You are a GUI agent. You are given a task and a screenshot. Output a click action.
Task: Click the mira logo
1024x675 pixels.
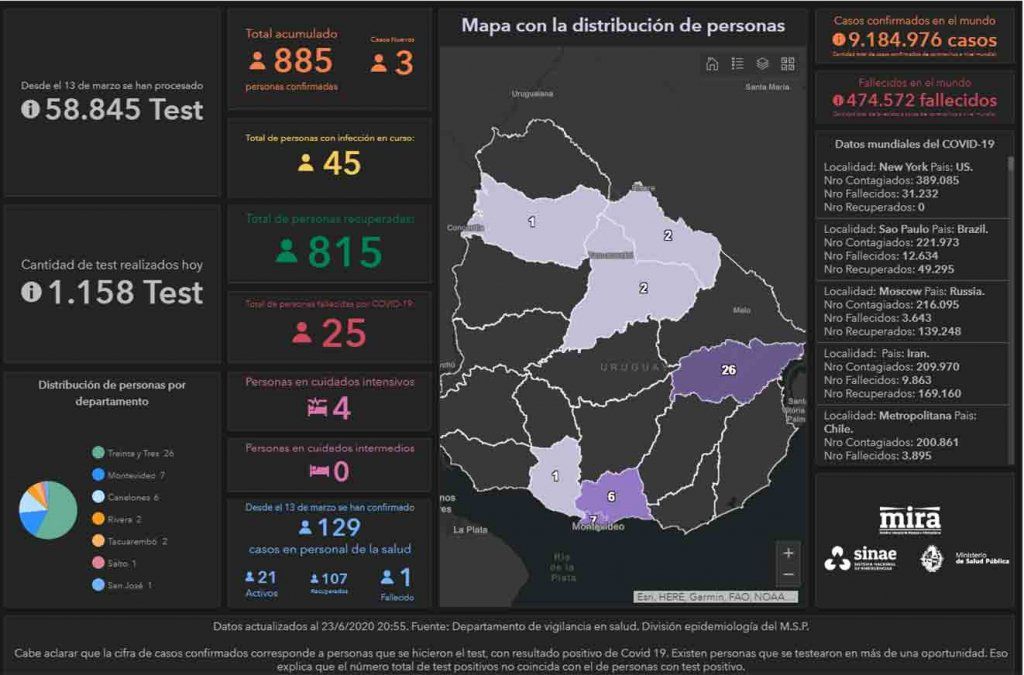[x=909, y=521]
